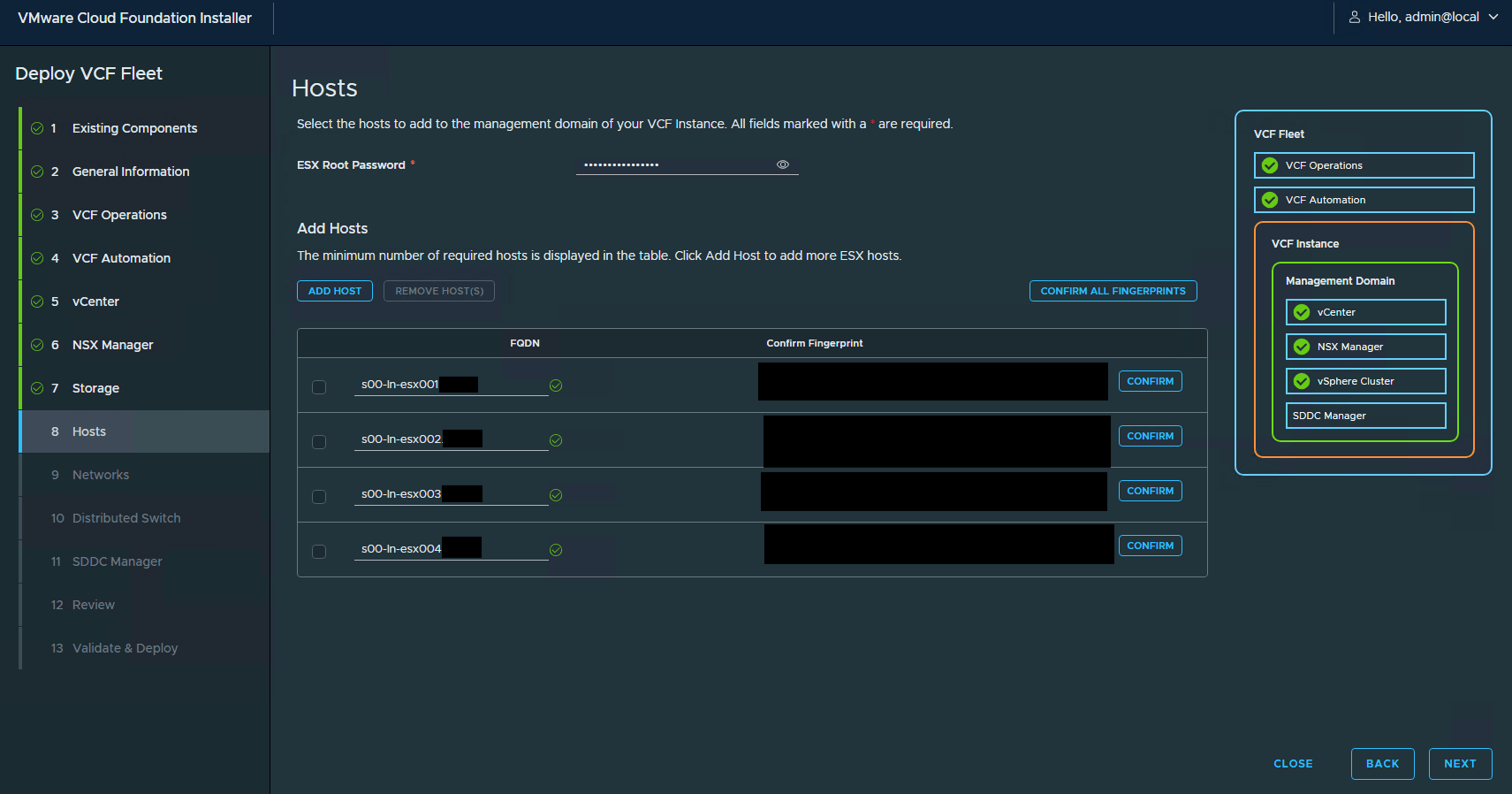Click the FQDN column header
Viewport: 1512px width, 794px height.
click(x=525, y=343)
